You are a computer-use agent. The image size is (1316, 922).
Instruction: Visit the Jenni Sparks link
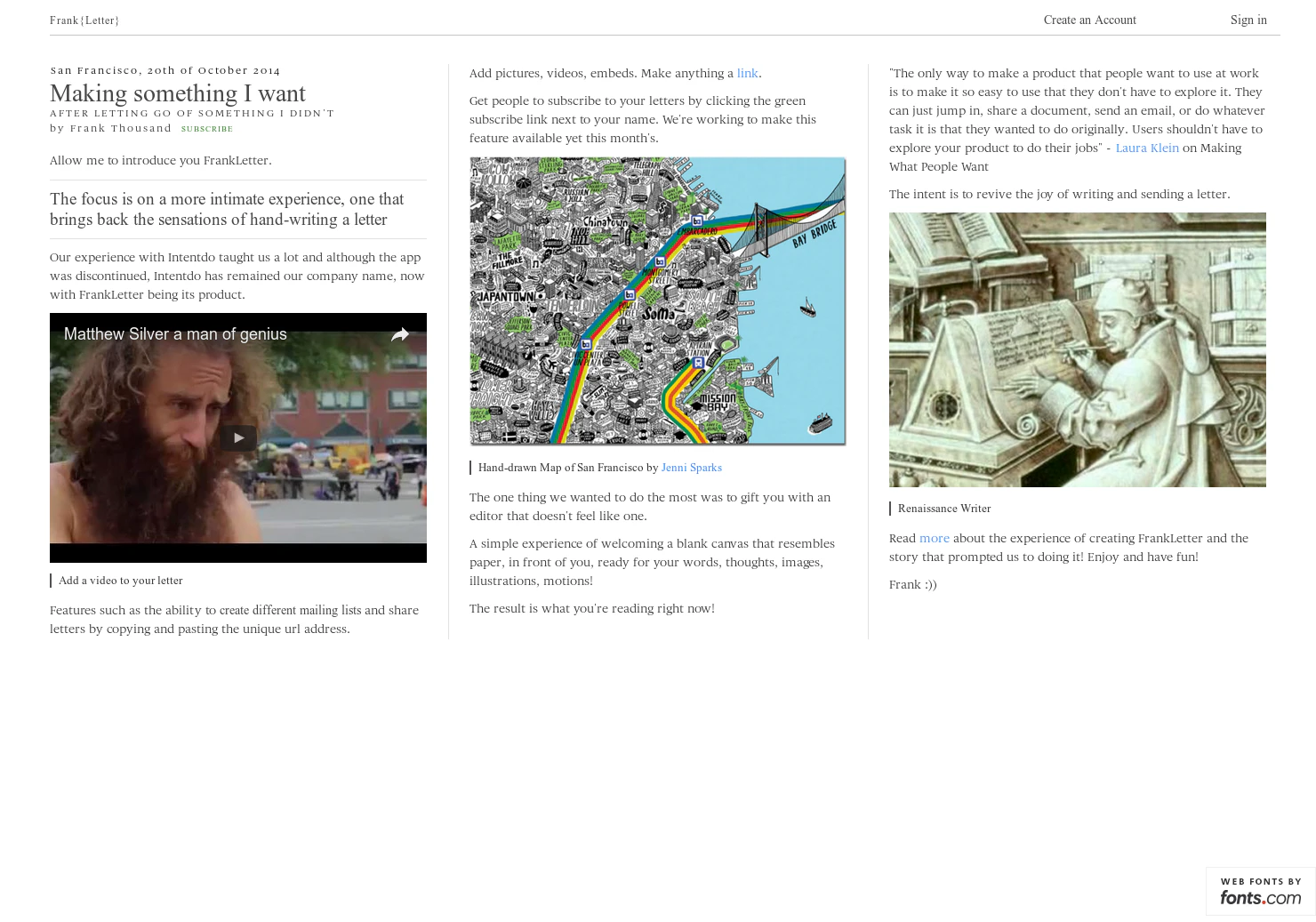(x=691, y=468)
